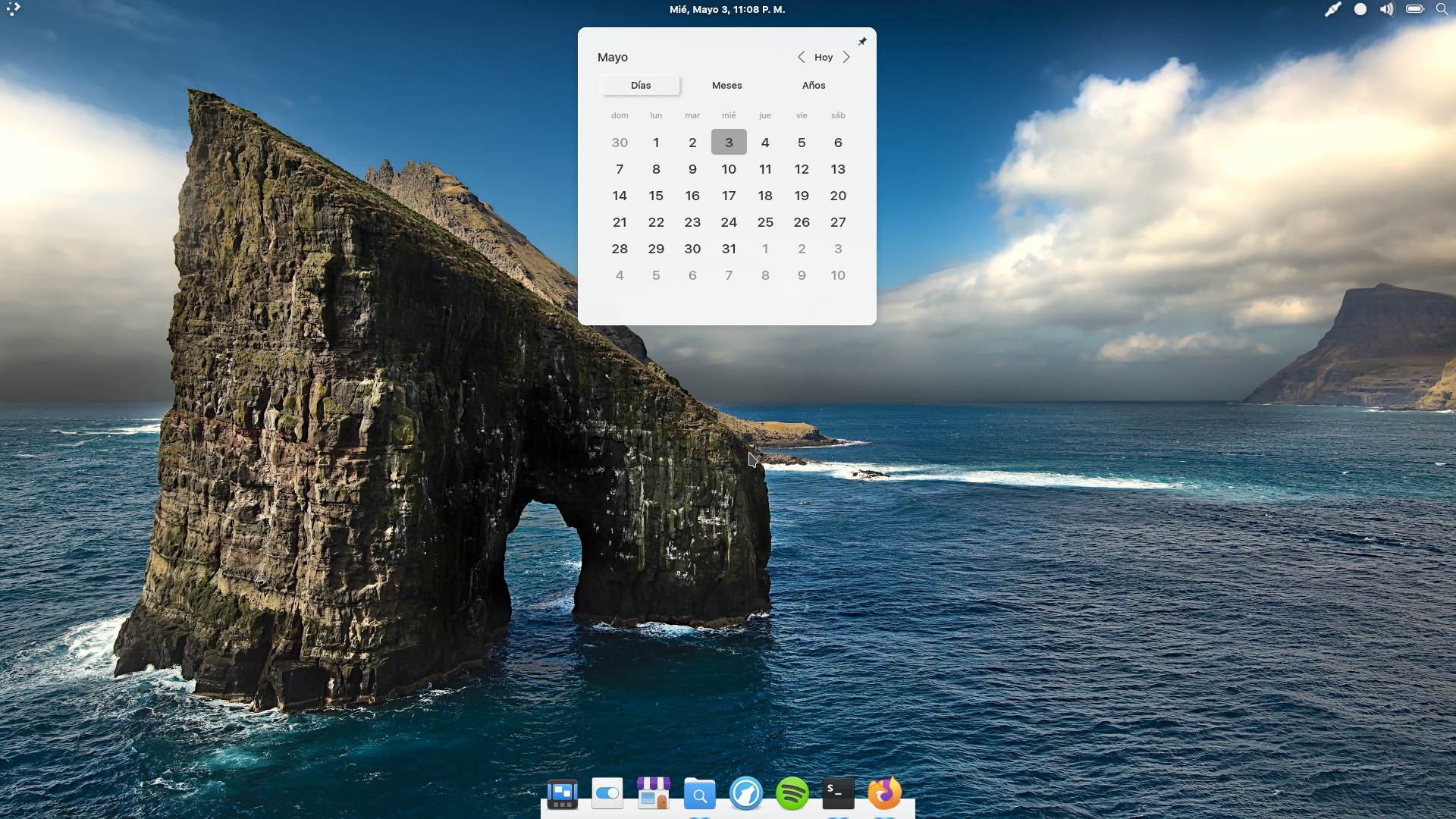Launch the wolf browser icon in dock

click(746, 794)
